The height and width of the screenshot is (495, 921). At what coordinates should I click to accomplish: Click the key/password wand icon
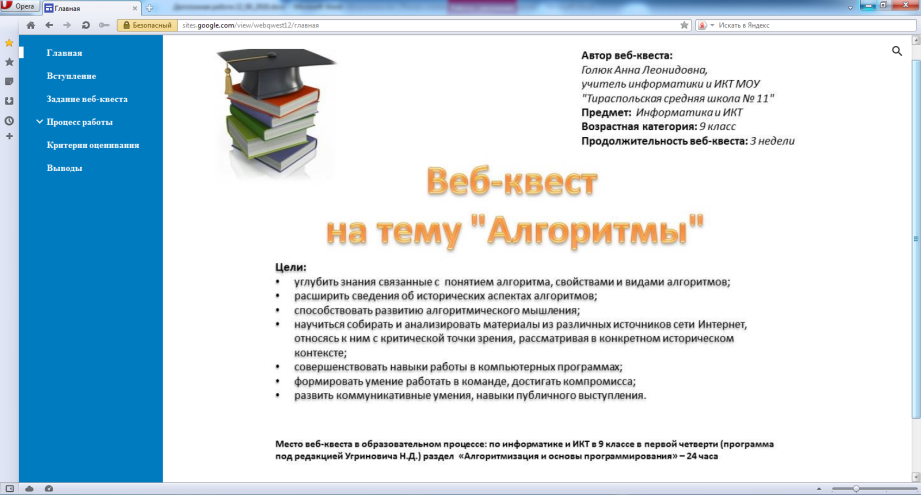pos(103,24)
